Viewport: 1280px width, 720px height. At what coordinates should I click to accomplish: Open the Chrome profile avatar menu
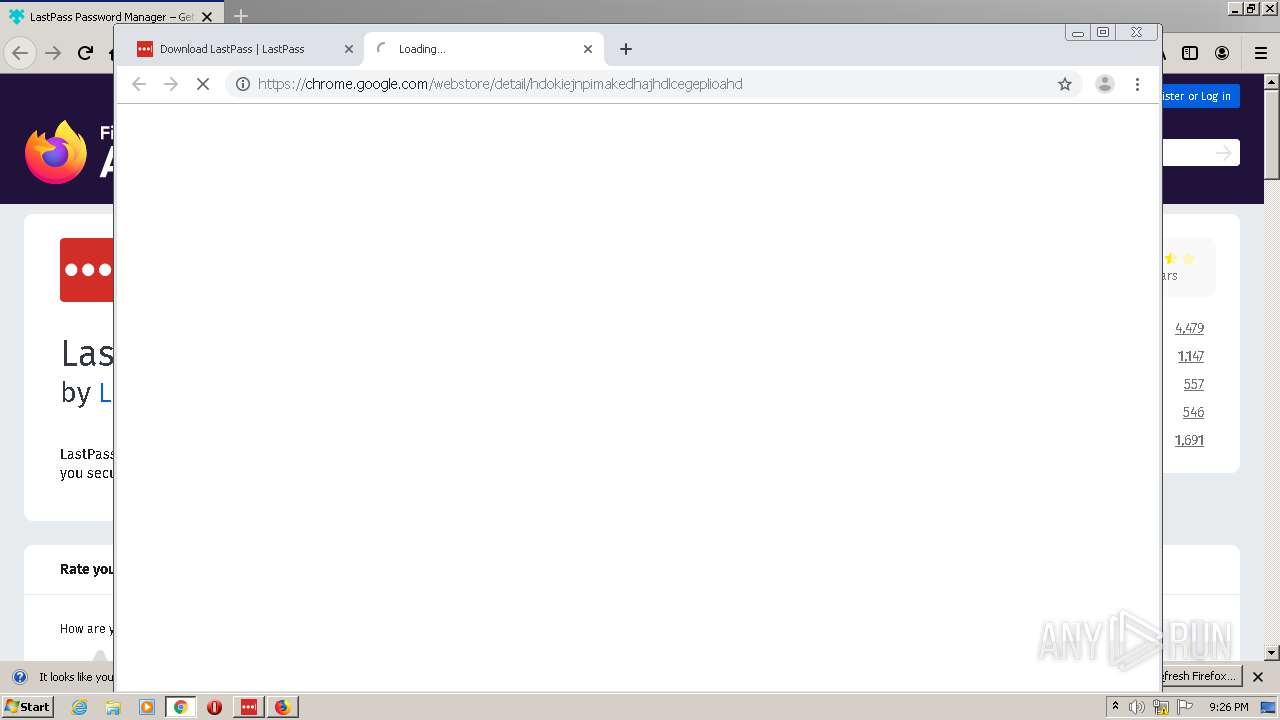1104,84
